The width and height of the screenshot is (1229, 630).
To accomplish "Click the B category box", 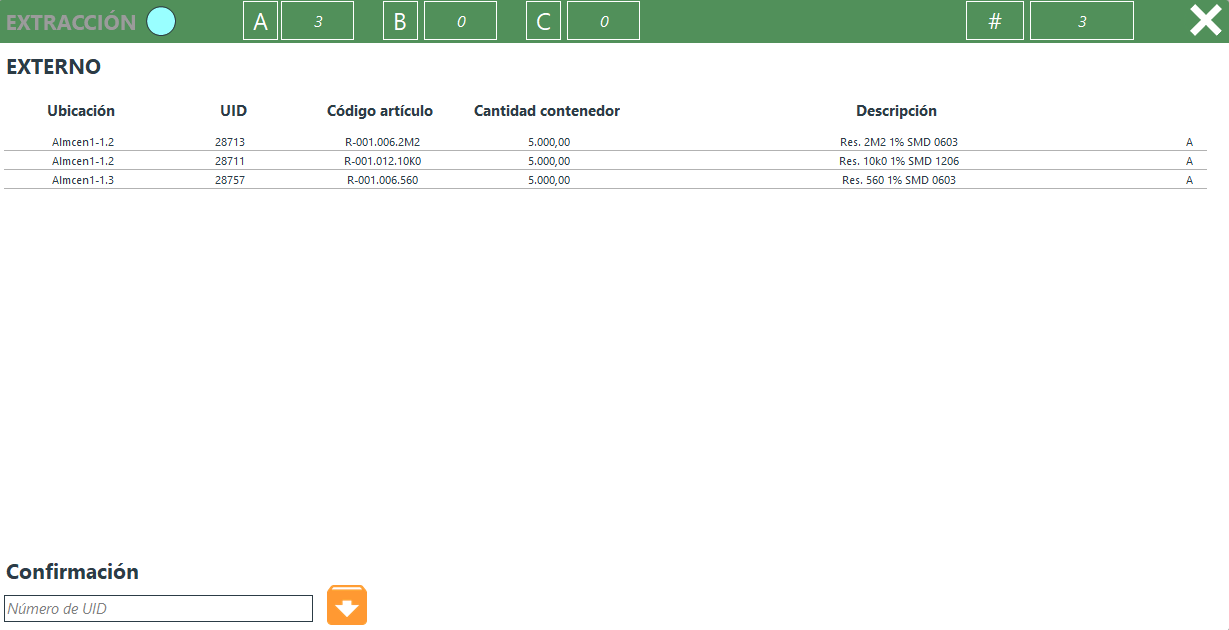I will click(x=400, y=21).
